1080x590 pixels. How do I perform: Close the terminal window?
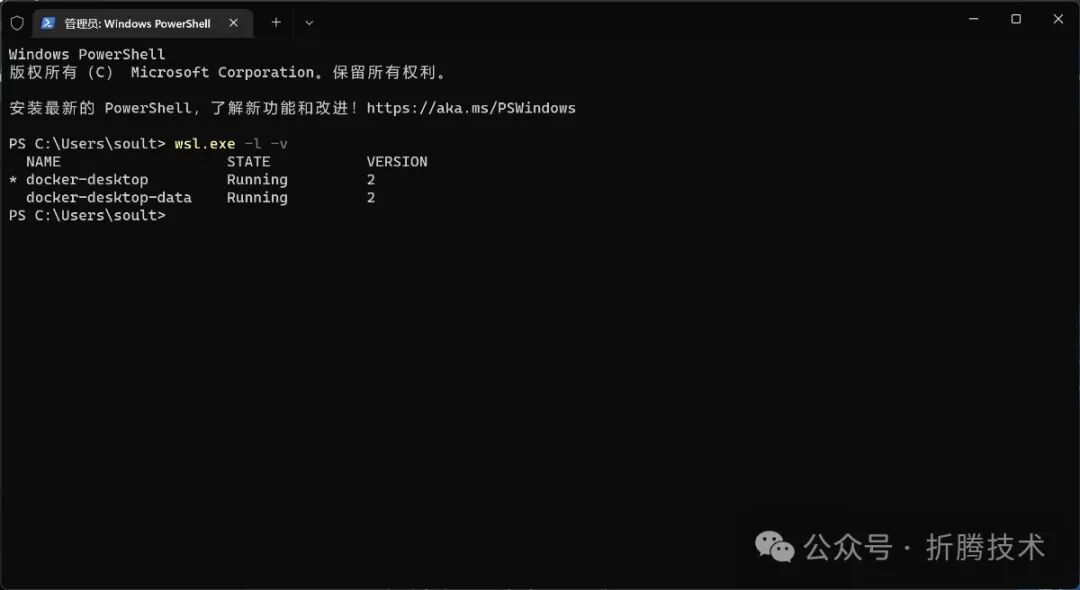[1058, 19]
